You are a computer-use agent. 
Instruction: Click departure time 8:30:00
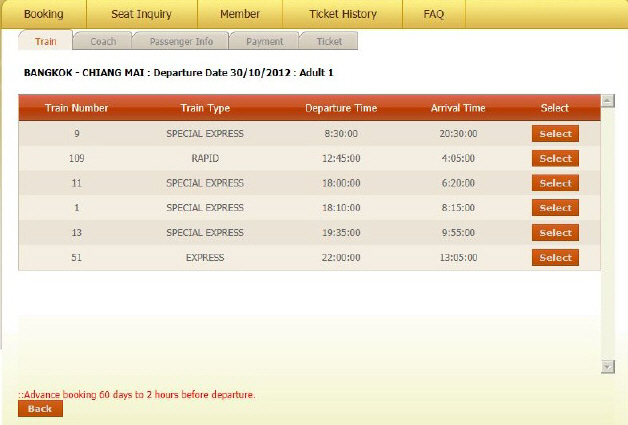tap(341, 133)
